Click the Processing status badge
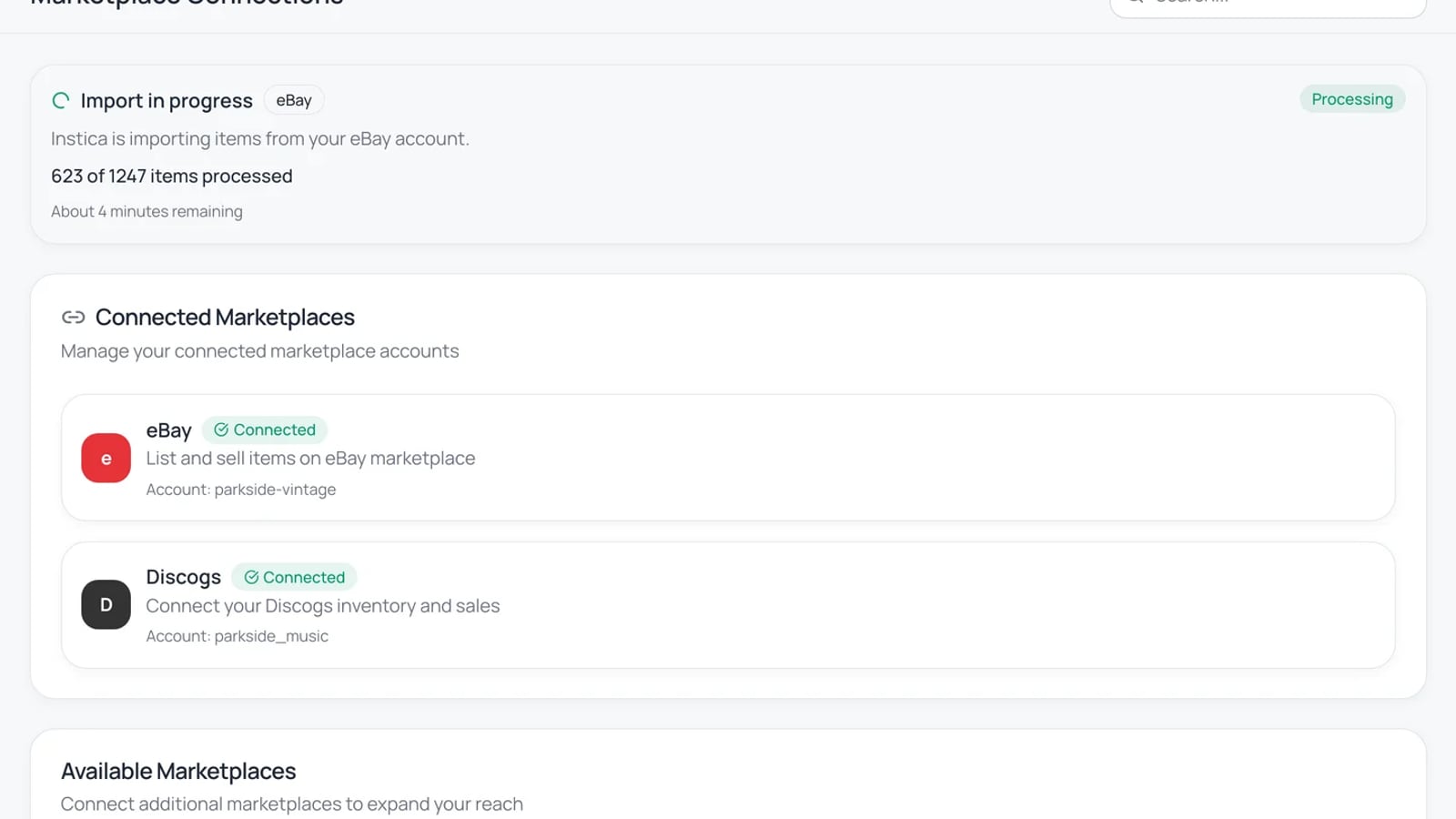This screenshot has width=1456, height=819. point(1352,99)
